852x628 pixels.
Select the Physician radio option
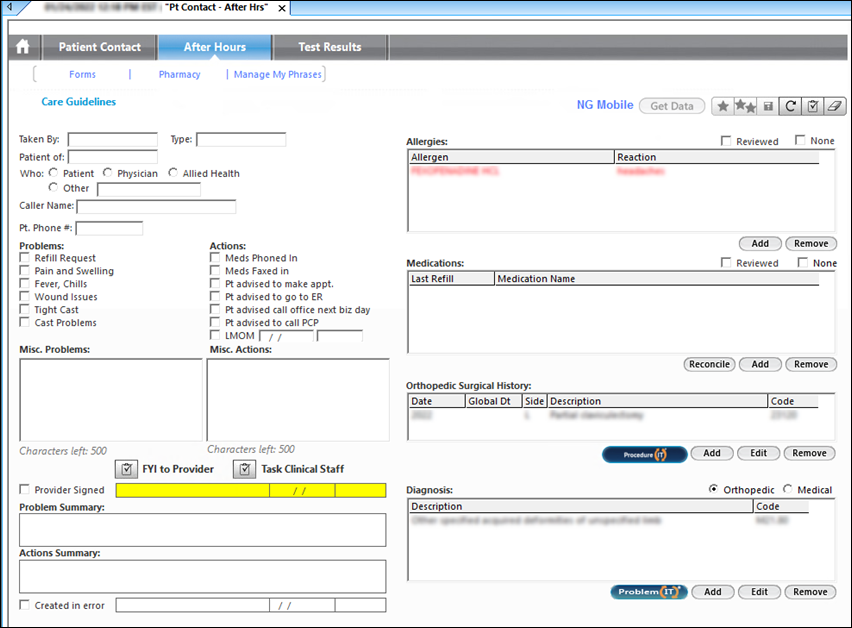click(x=108, y=173)
